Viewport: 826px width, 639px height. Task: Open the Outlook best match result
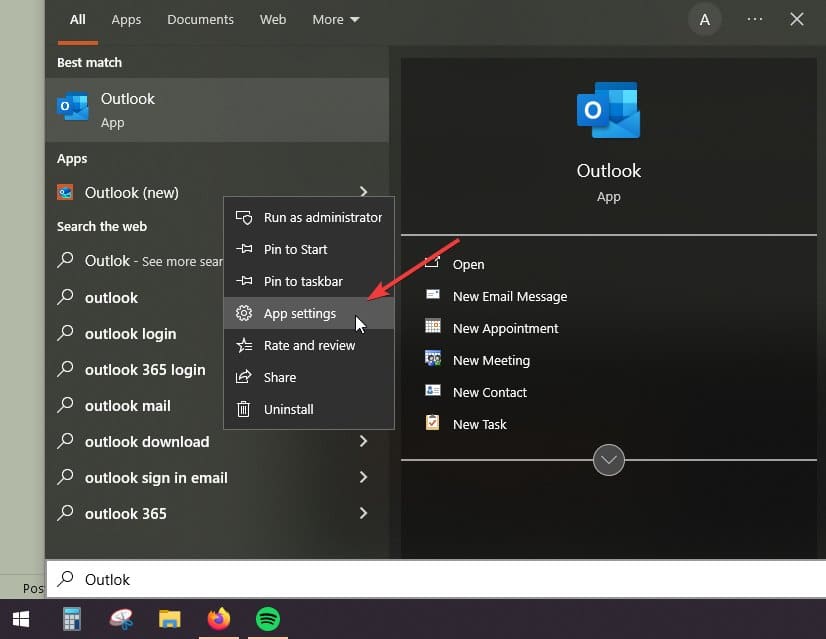[x=217, y=110]
